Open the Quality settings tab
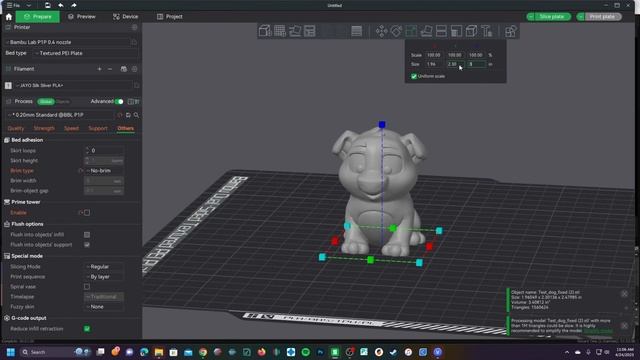This screenshot has width=640, height=360. coord(16,128)
